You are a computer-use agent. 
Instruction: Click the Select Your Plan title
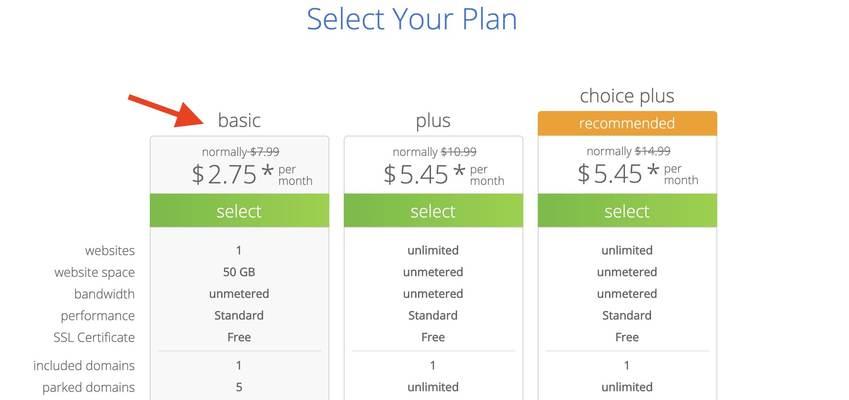412,19
